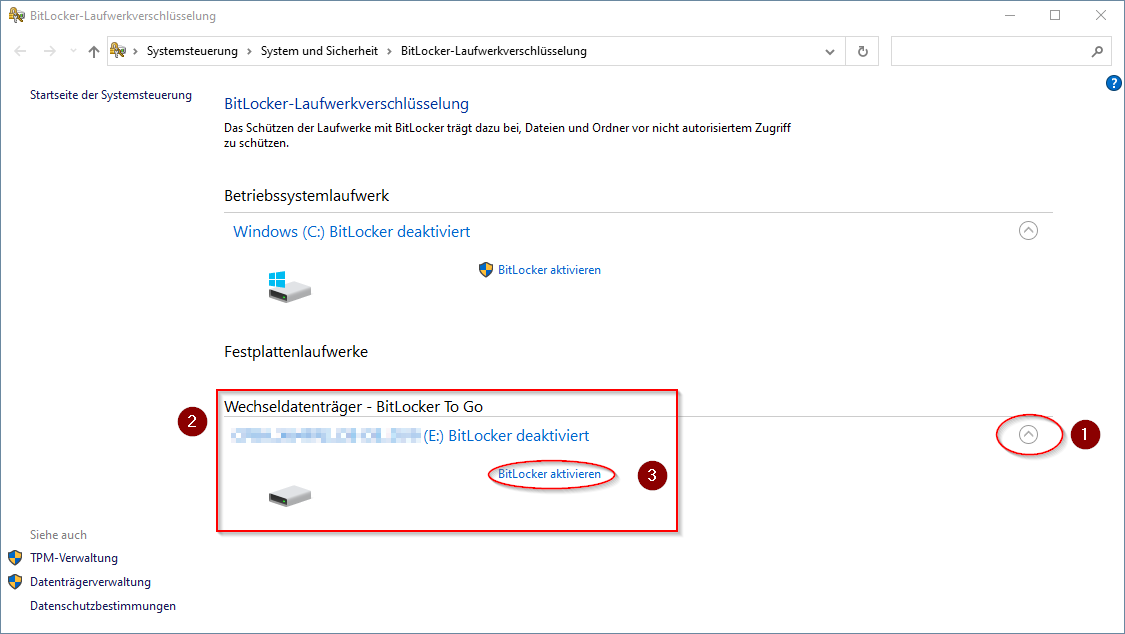Click the removable drive (E:) icon
This screenshot has width=1125, height=634.
pos(290,495)
